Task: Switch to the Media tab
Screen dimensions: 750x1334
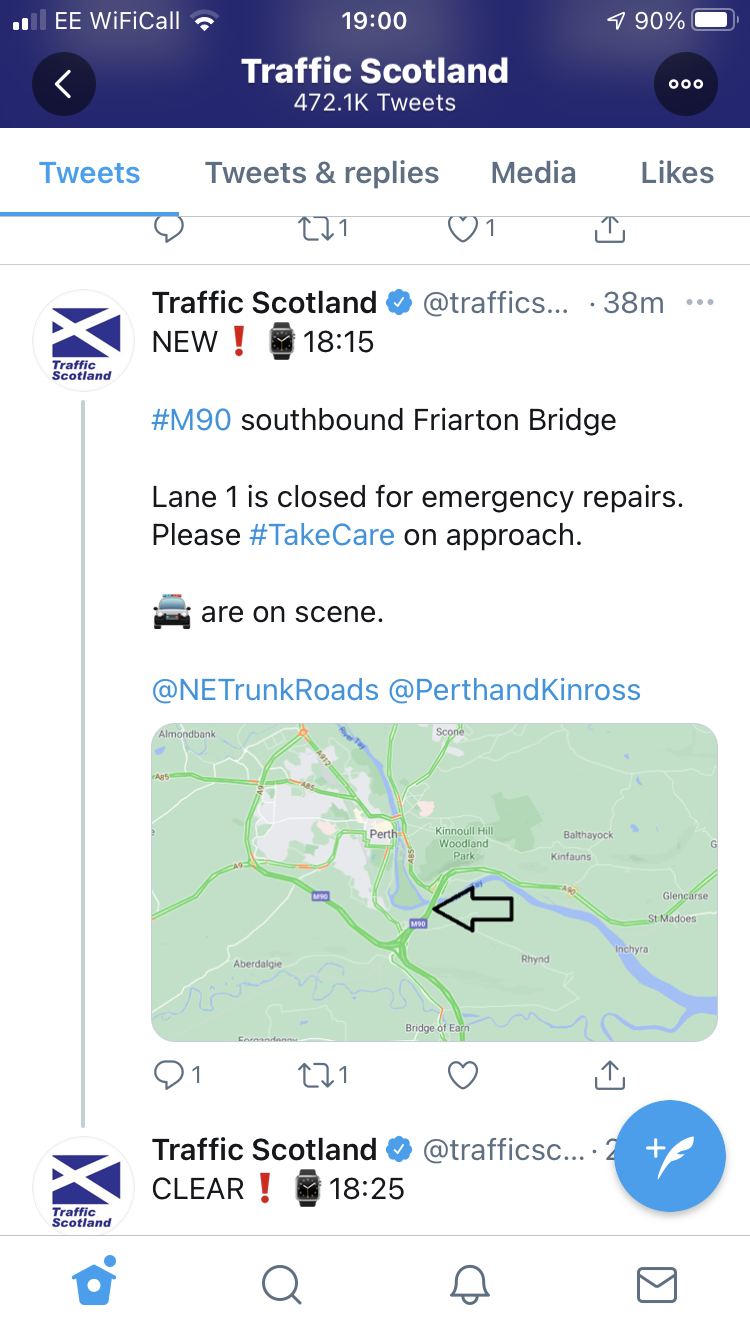Action: click(x=533, y=173)
